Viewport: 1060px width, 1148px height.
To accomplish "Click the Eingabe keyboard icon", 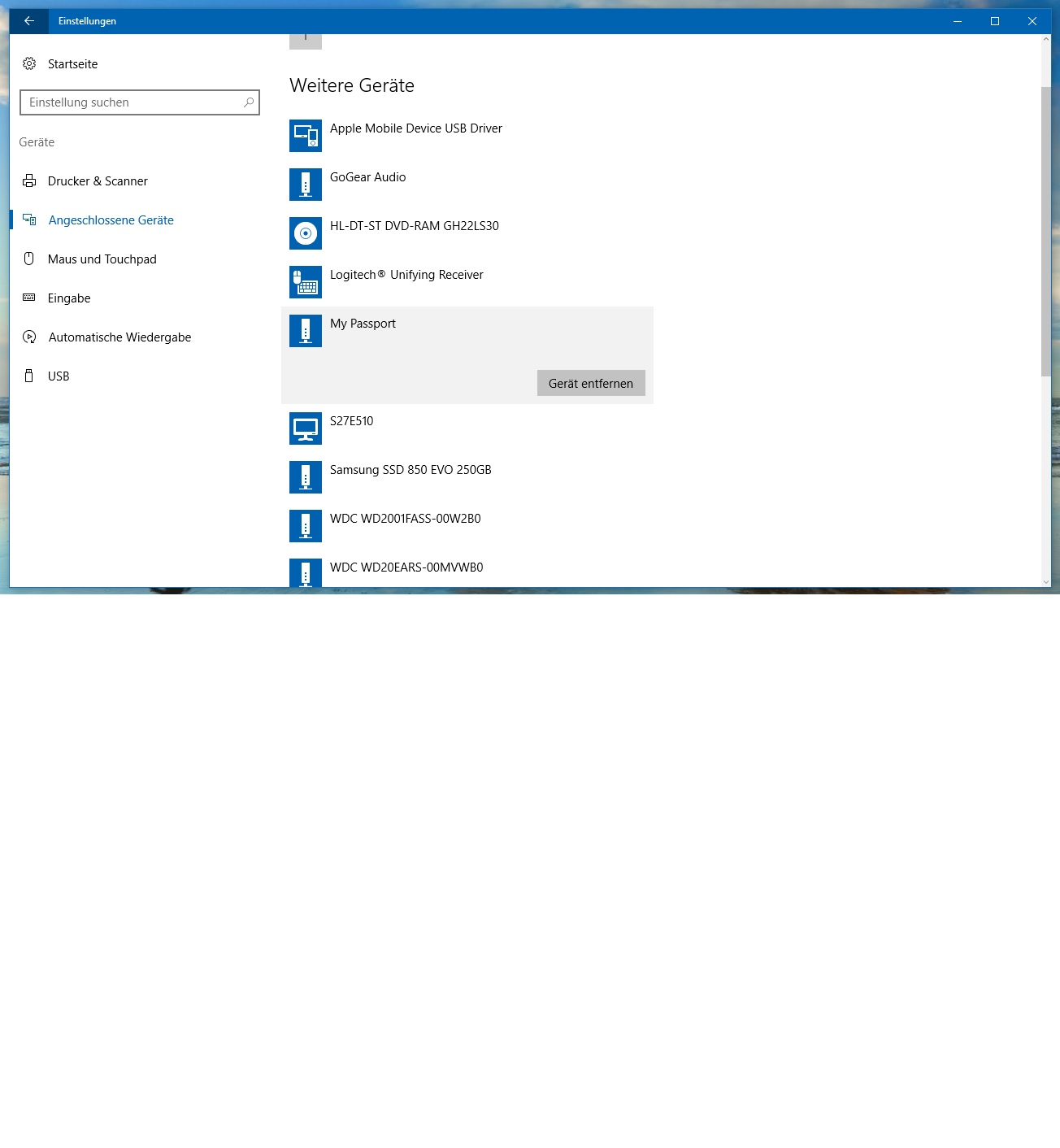I will coord(29,298).
